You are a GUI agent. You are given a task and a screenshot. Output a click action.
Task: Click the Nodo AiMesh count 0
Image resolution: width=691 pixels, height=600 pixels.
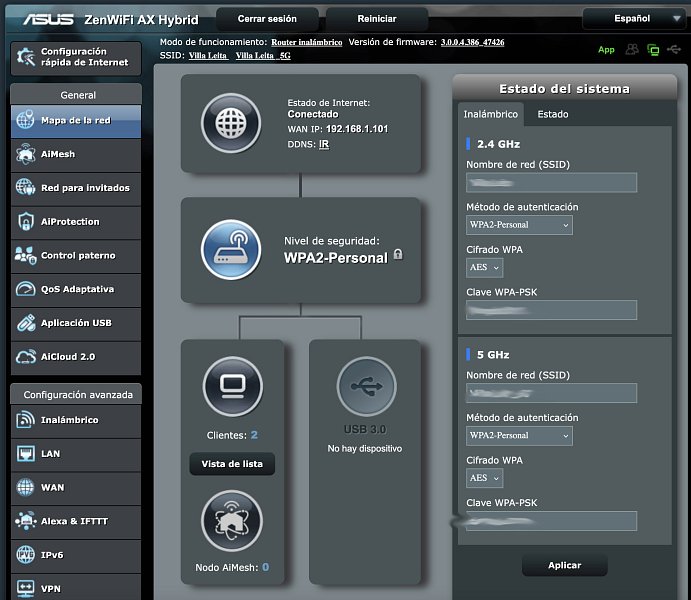266,567
